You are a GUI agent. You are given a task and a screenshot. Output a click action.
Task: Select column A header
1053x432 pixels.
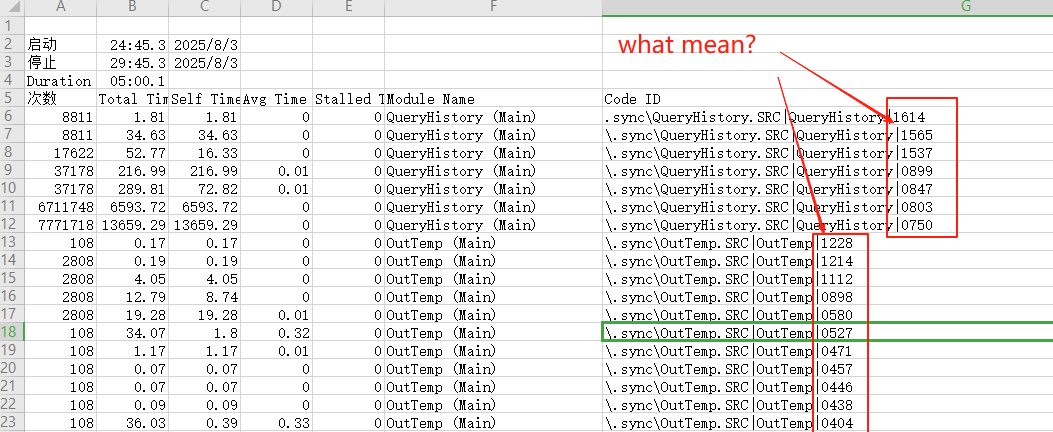pyautogui.click(x=60, y=8)
